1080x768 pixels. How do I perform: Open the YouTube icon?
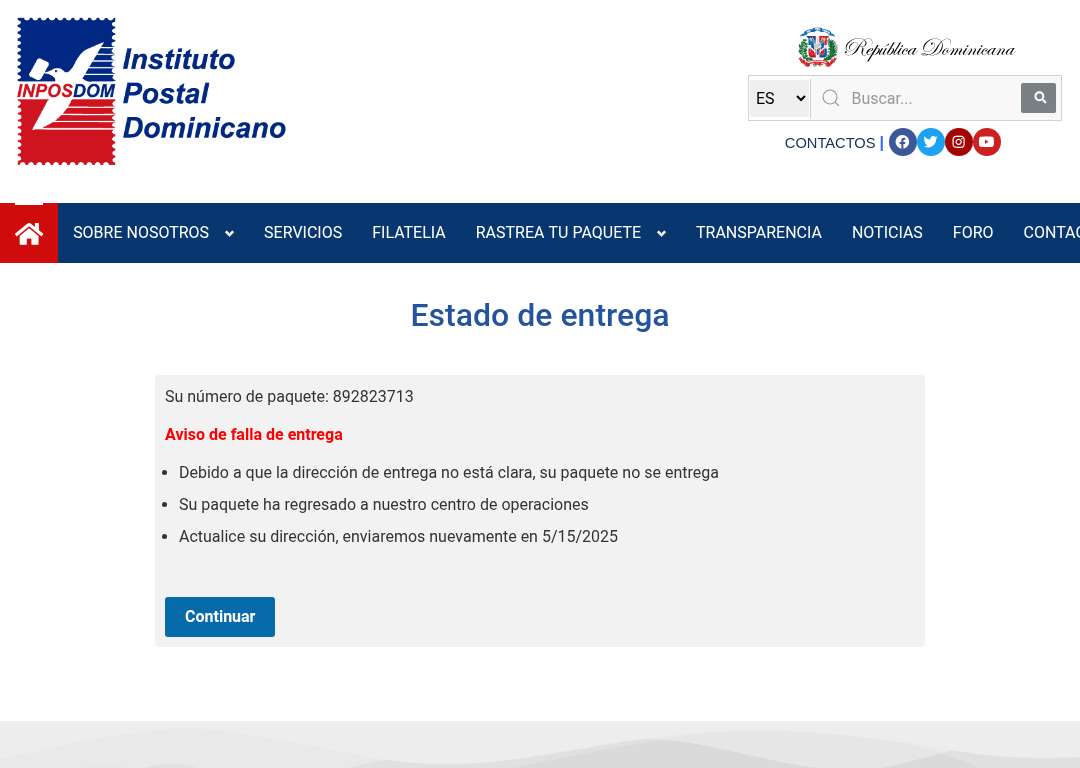click(986, 142)
